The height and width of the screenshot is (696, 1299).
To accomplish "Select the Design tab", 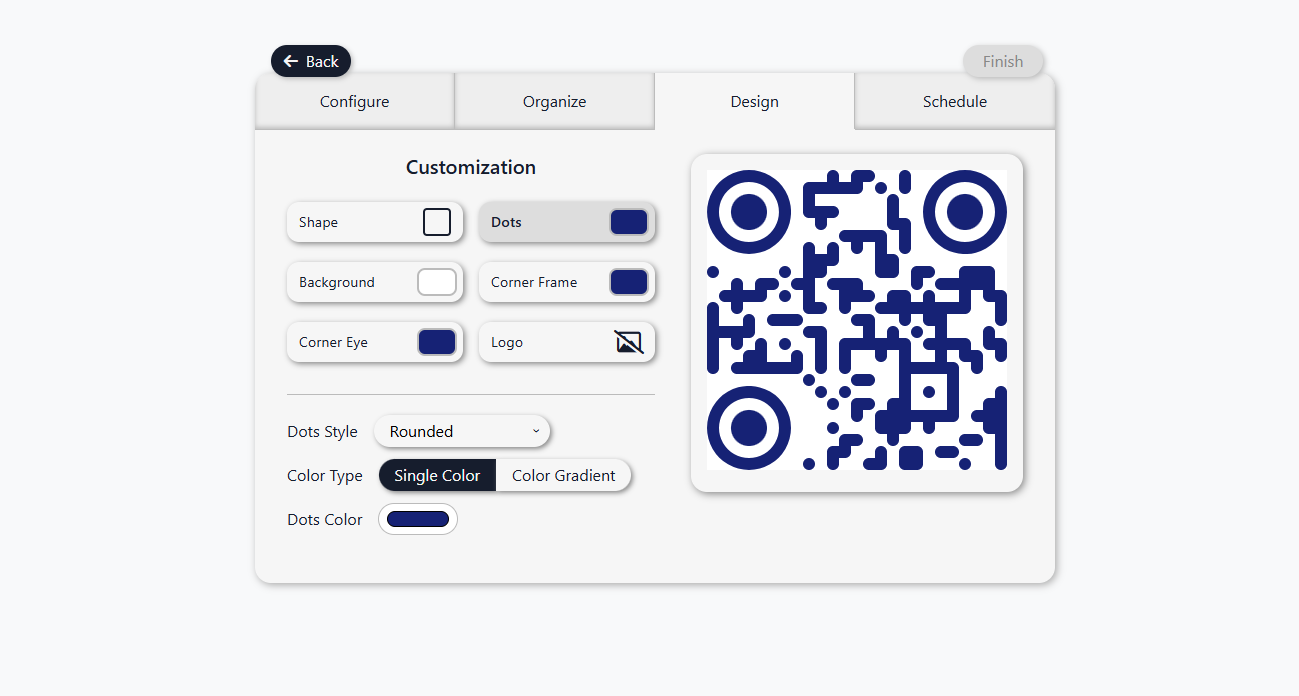I will coord(755,101).
